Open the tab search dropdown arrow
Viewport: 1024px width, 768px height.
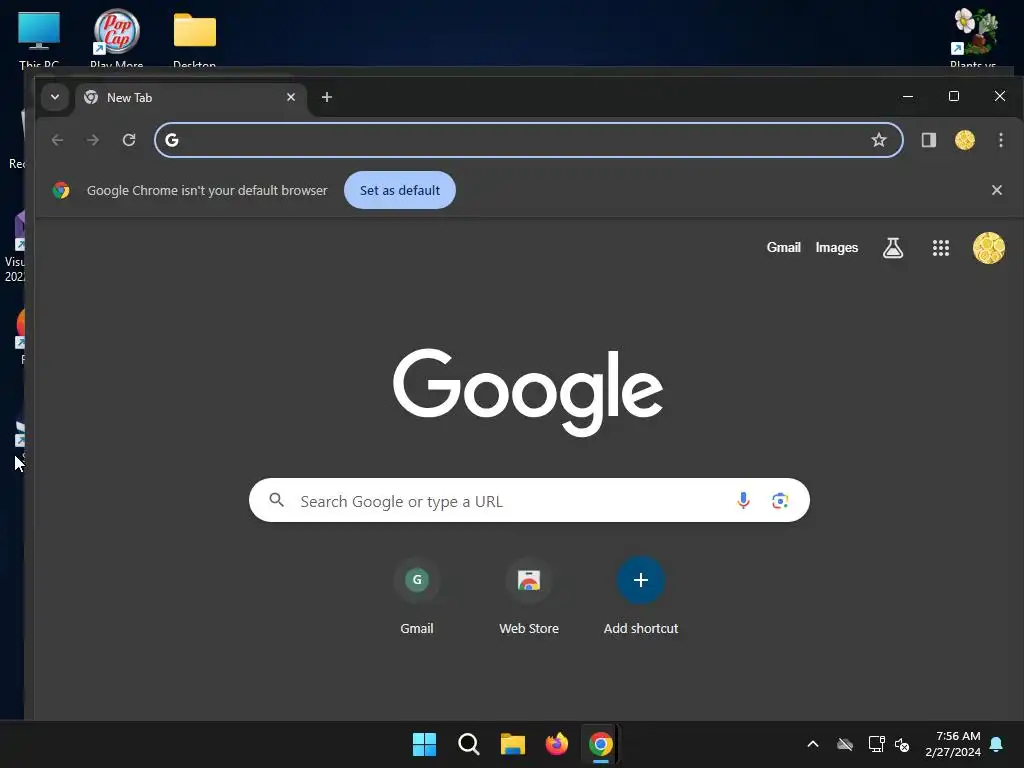tap(55, 97)
